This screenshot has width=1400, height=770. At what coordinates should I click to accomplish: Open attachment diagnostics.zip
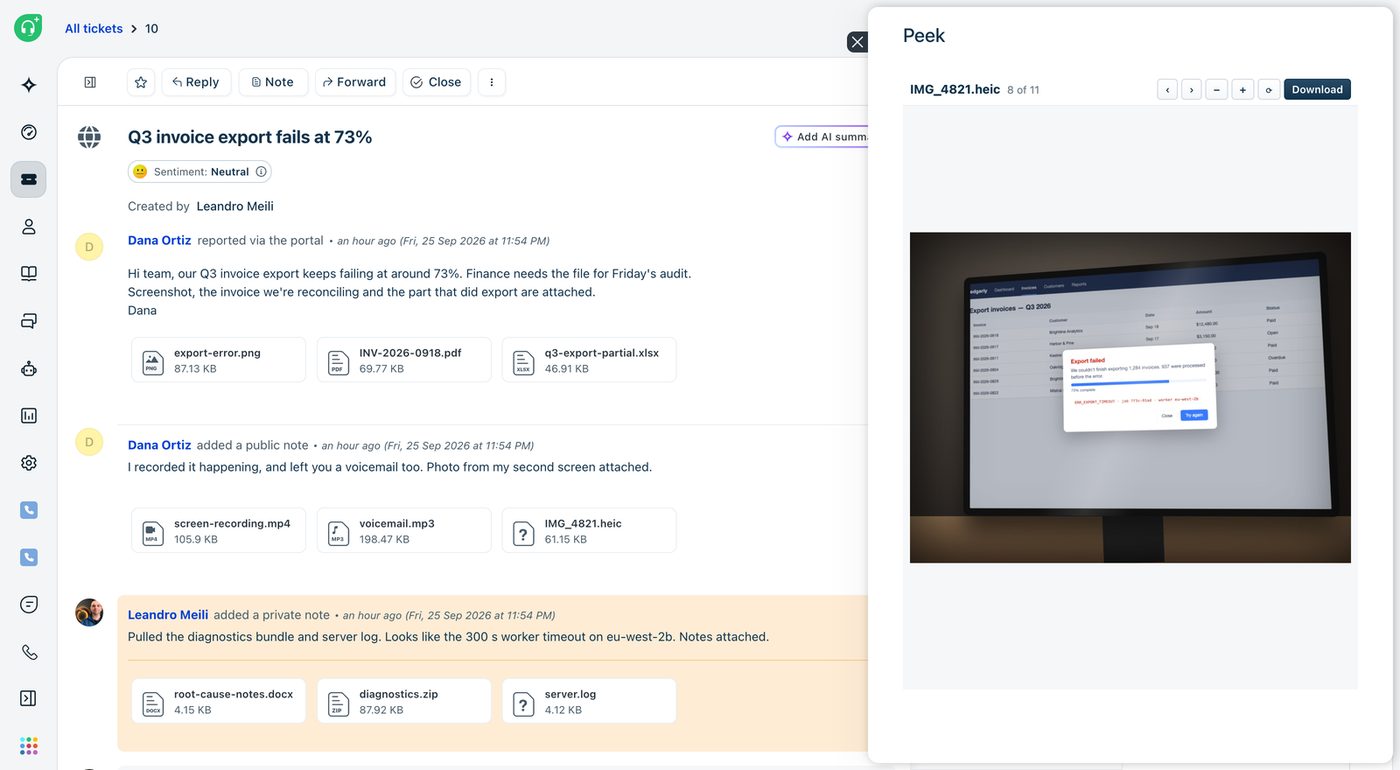click(404, 701)
